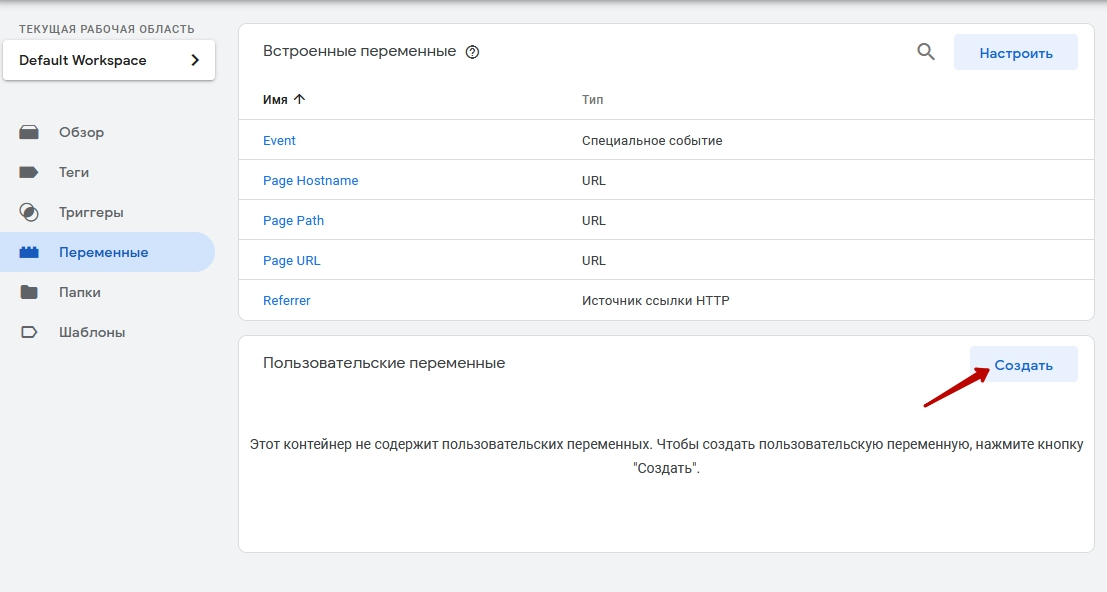This screenshot has height=592, width=1107.
Task: Open the Event variable link
Action: pos(279,141)
